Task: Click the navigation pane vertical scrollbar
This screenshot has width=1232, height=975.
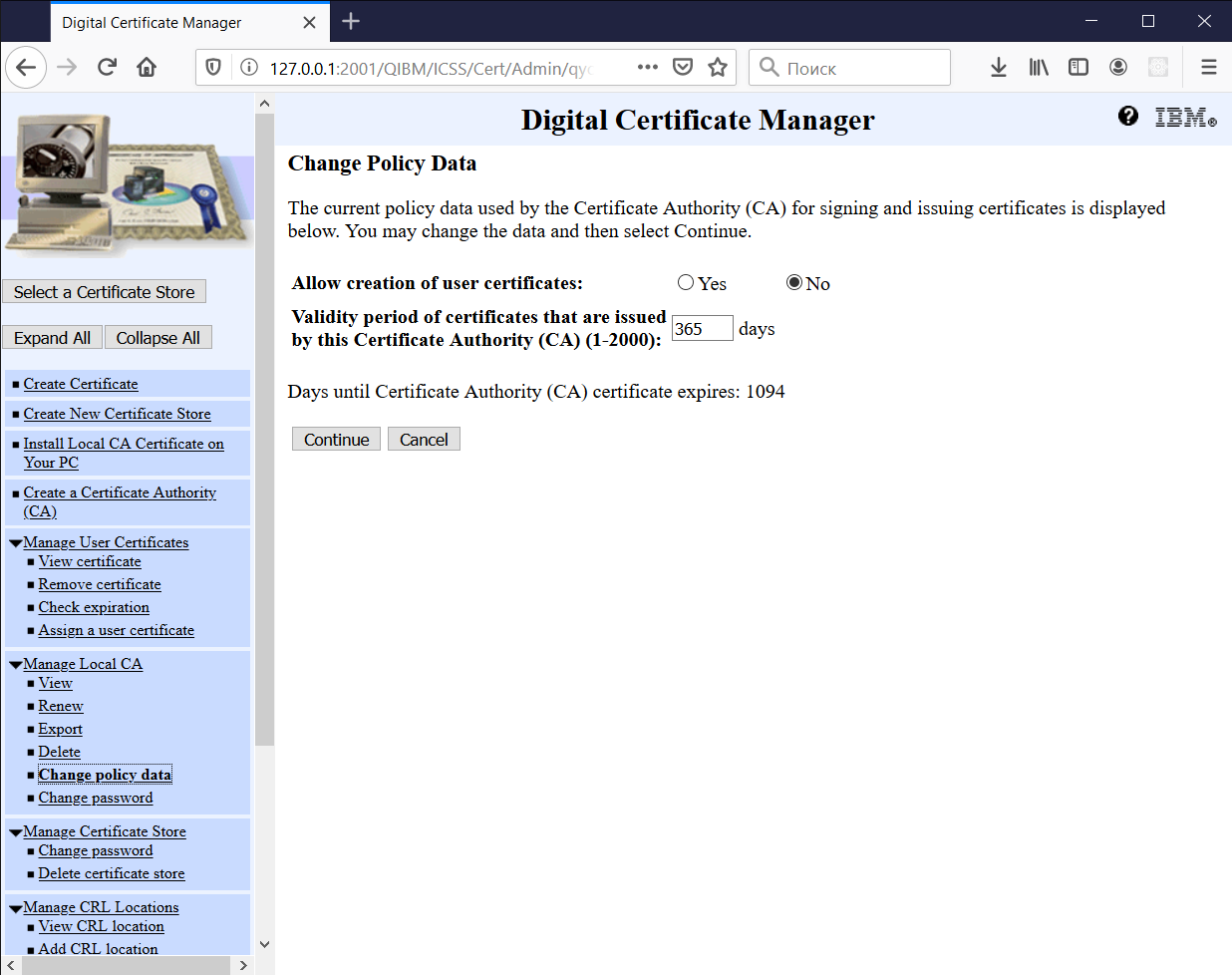Action: click(x=264, y=429)
